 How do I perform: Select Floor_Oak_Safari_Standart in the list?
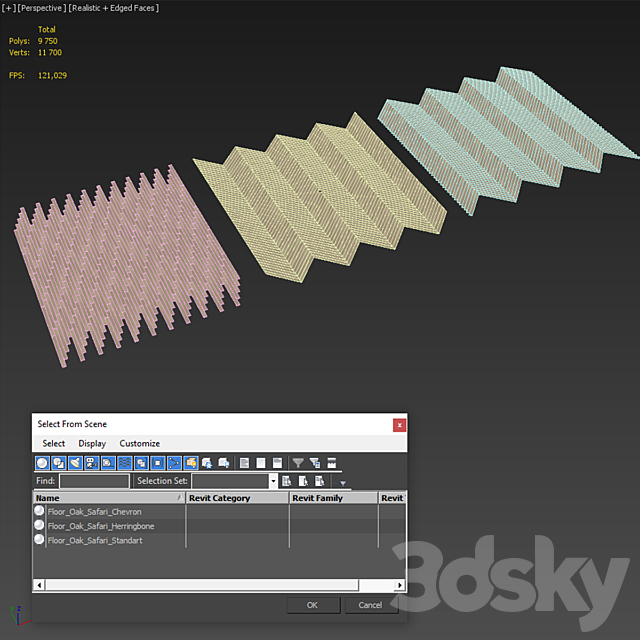pos(95,540)
